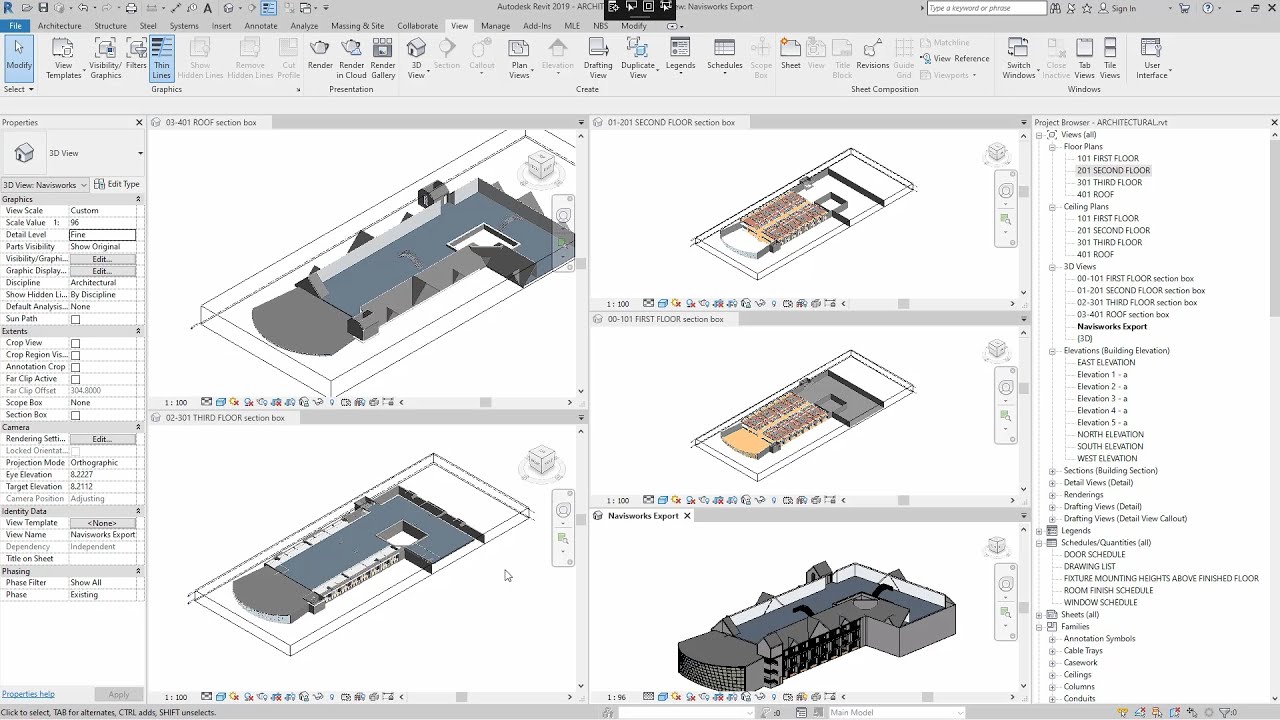The height and width of the screenshot is (720, 1280).
Task: Click ViewCube in THIRD FLOOR view
Action: 541,461
